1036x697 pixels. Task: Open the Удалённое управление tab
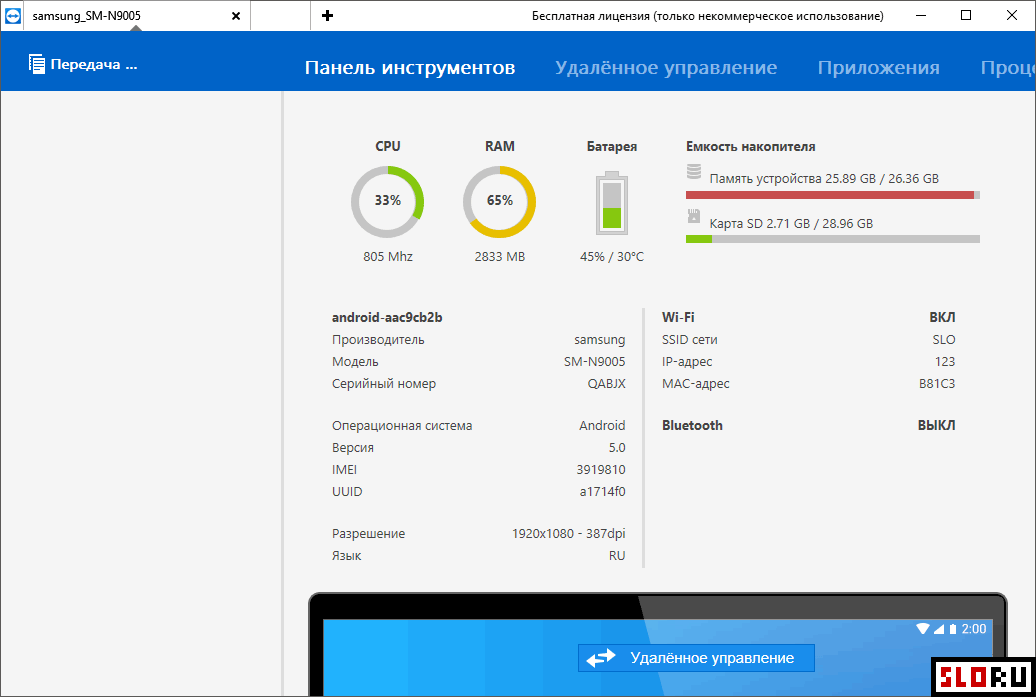tap(667, 67)
